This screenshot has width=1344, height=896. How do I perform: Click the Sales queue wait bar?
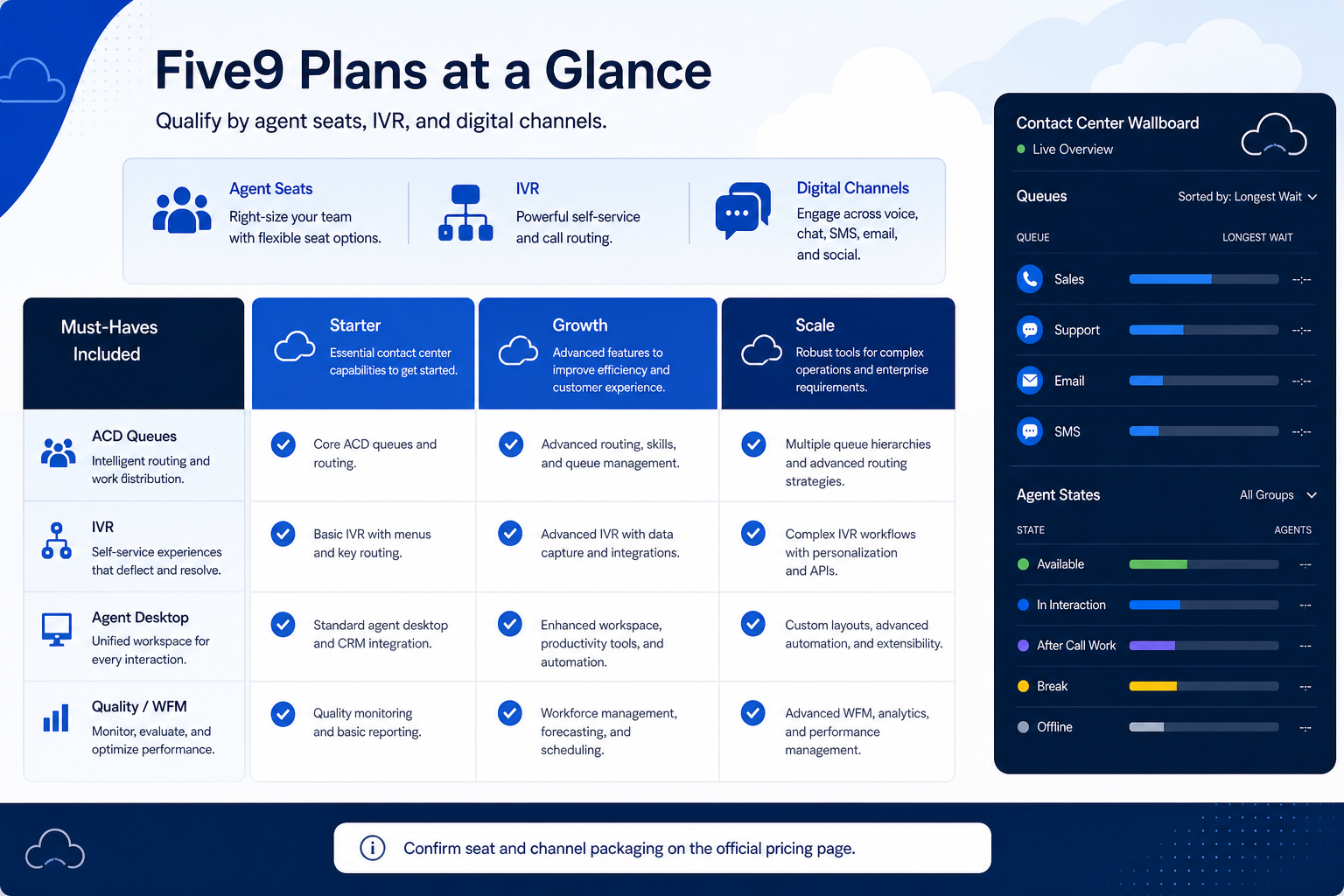pyautogui.click(x=1204, y=279)
